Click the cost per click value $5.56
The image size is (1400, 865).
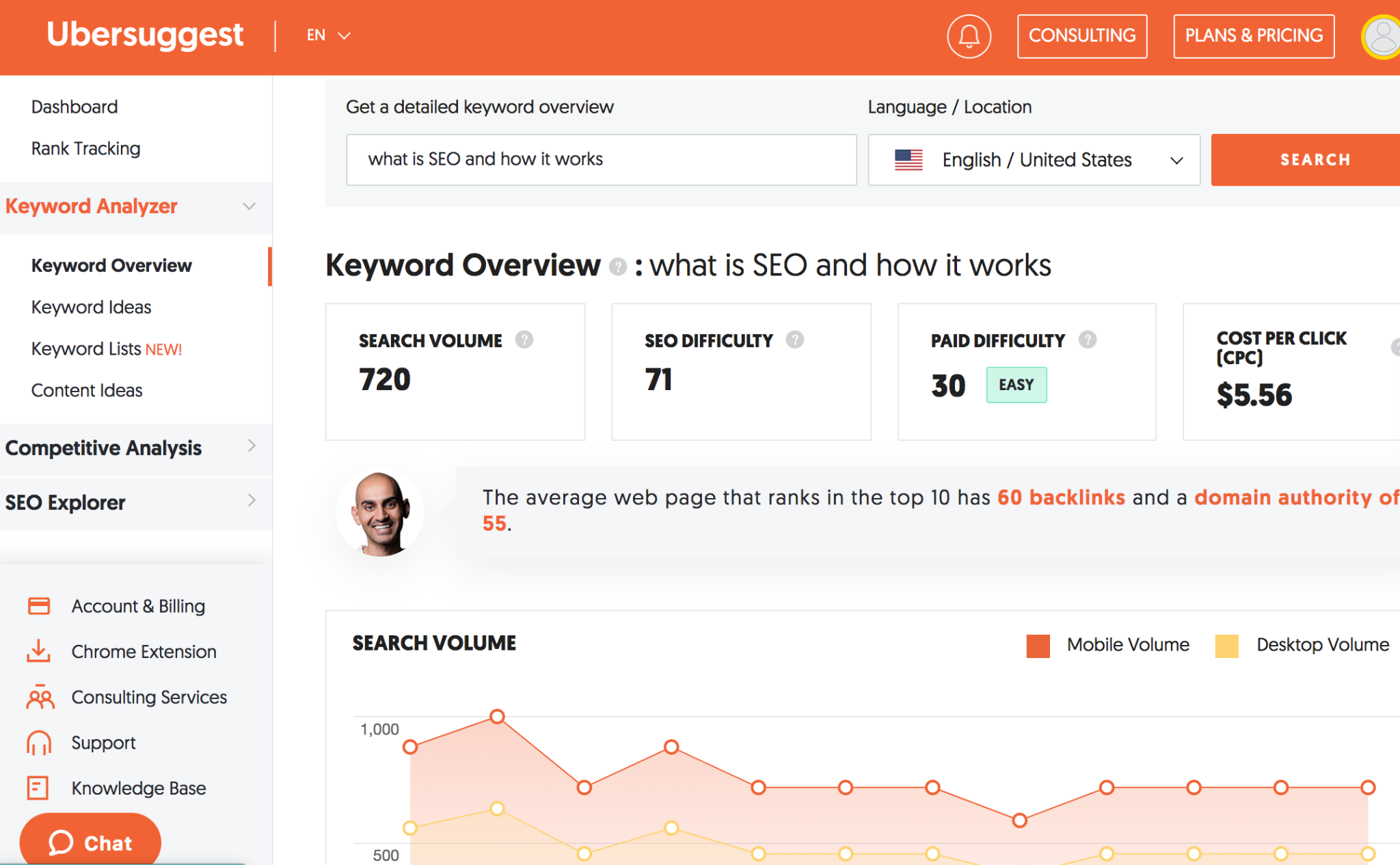[1254, 395]
